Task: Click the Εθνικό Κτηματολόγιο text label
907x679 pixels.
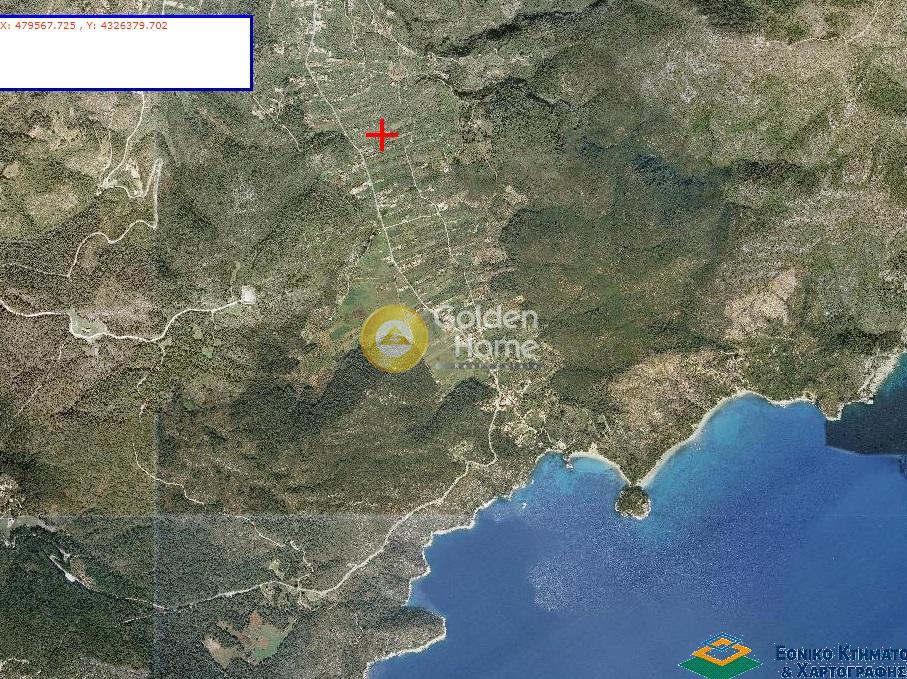Action: click(840, 661)
